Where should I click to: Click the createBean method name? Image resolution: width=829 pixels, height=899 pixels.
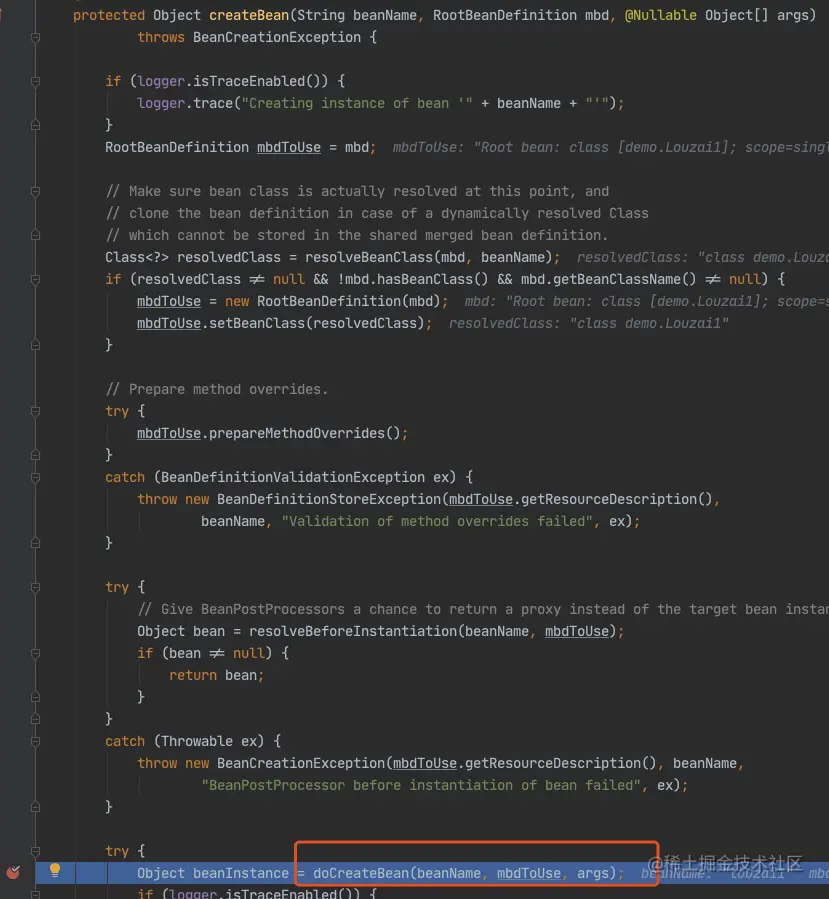click(249, 15)
